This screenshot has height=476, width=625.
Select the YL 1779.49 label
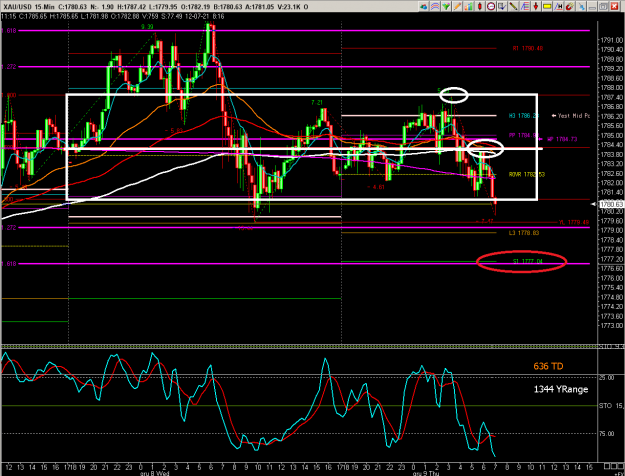[574, 222]
